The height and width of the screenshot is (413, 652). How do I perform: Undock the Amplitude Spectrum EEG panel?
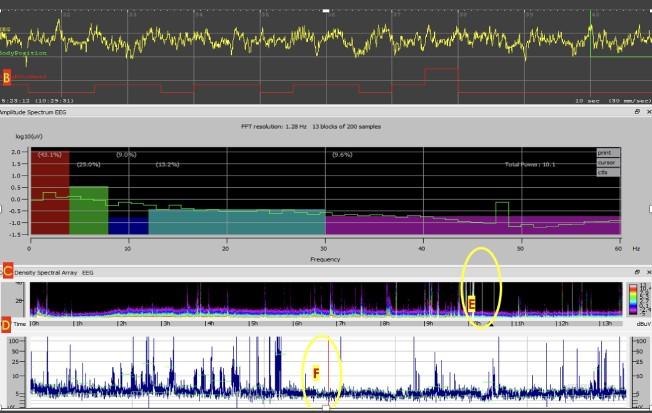coord(637,112)
